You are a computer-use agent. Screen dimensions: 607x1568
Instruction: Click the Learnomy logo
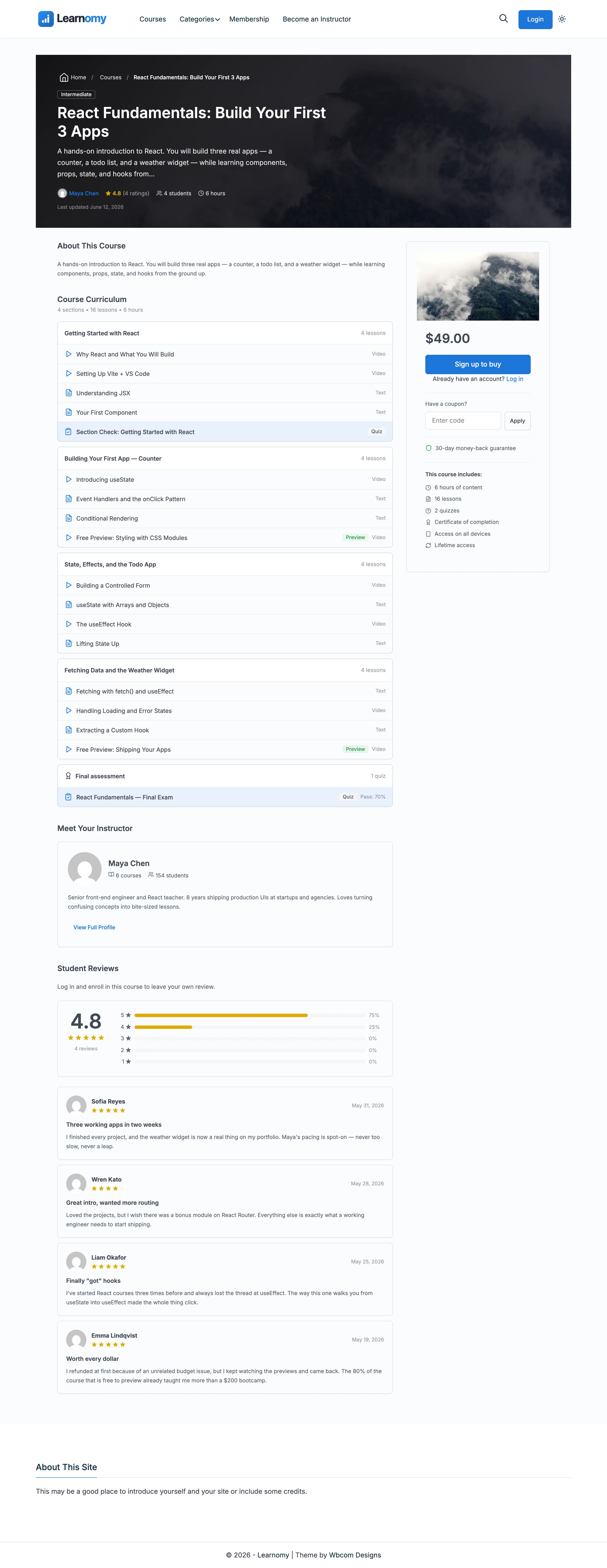click(x=72, y=19)
